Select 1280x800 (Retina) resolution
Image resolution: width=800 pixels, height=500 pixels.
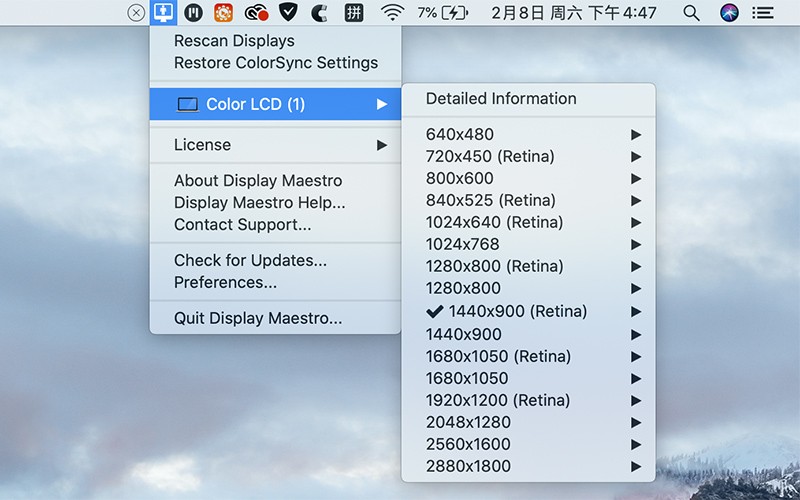click(528, 266)
